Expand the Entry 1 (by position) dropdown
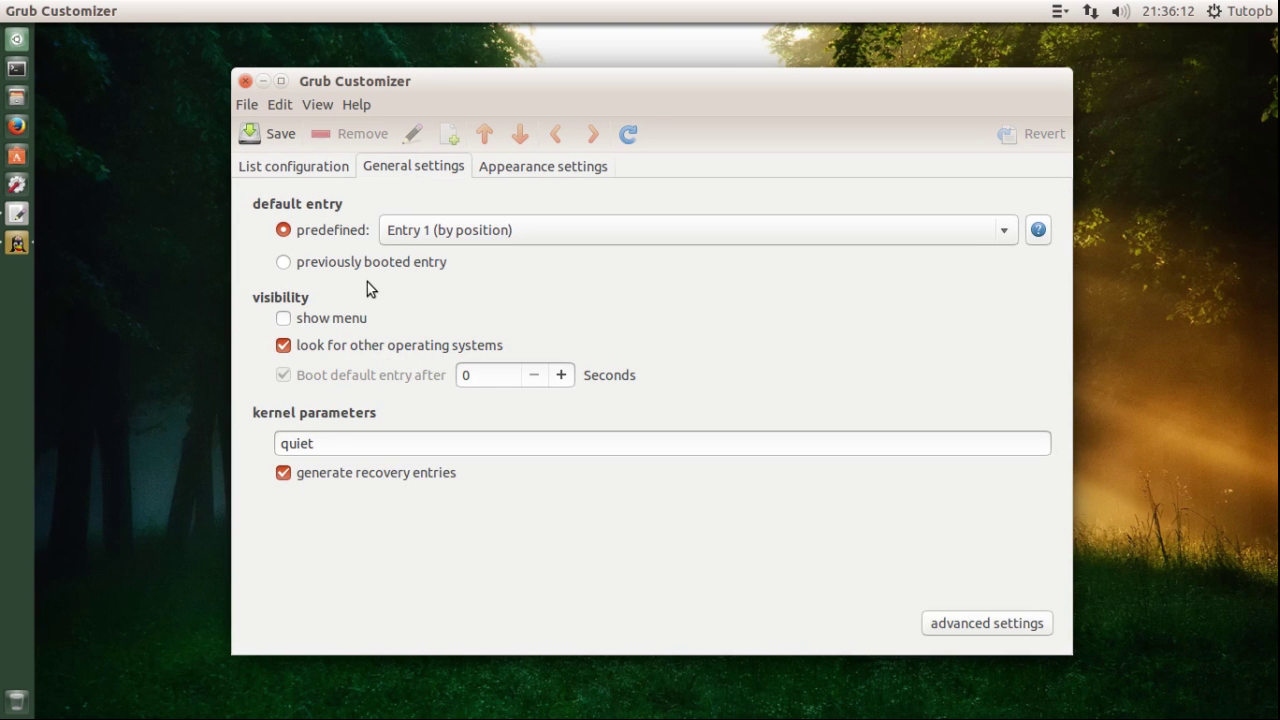 [x=698, y=230]
